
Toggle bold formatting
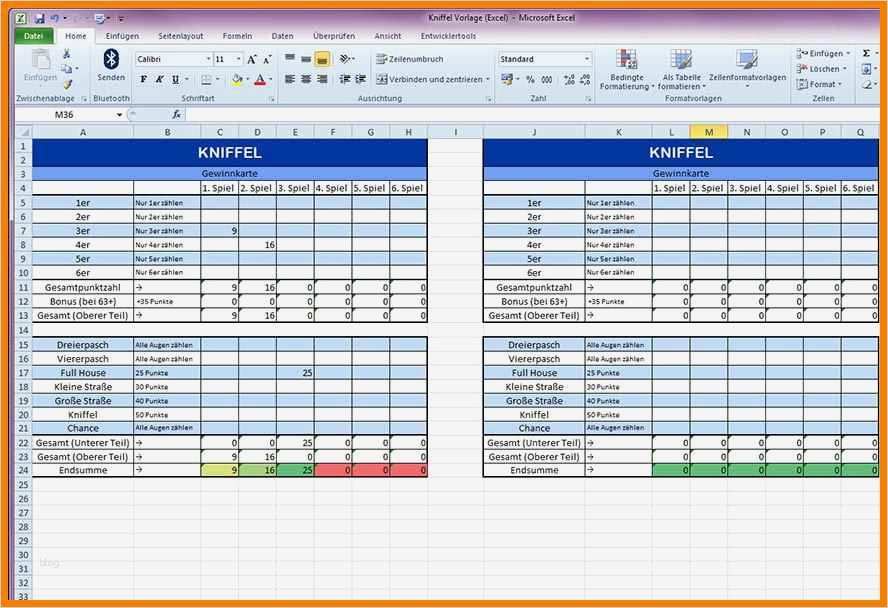click(144, 78)
